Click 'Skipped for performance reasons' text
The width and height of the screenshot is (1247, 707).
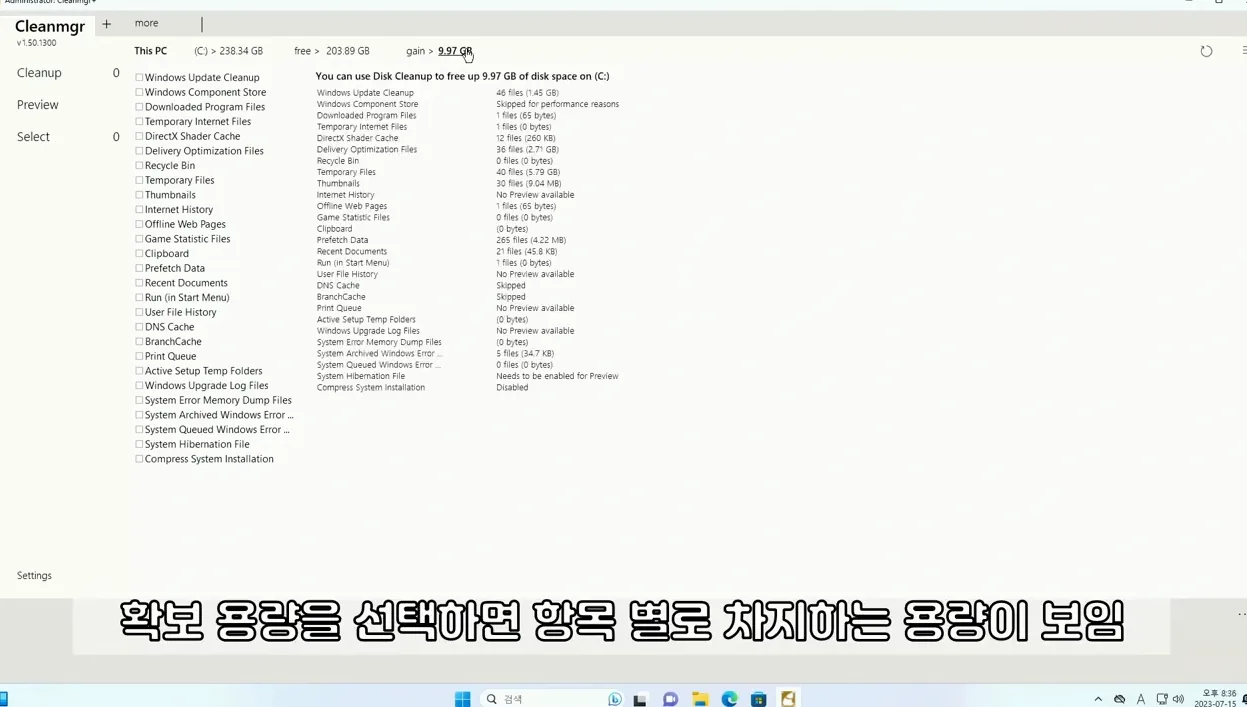[557, 104]
